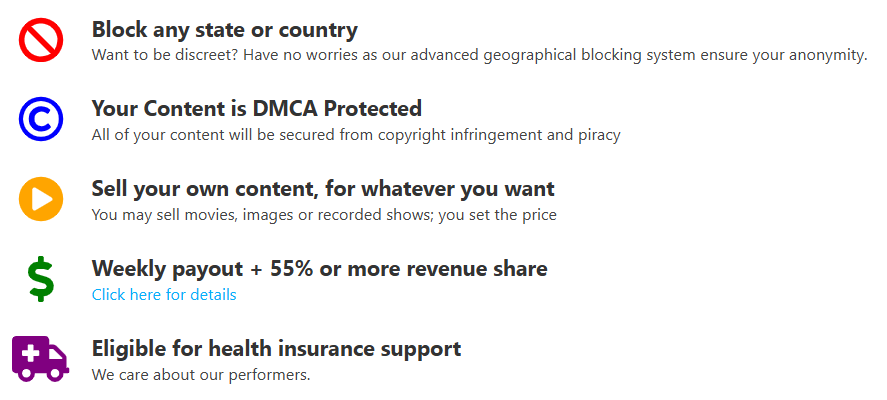This screenshot has width=887, height=400.
Task: Click 'We care about our performers.' text
Action: (x=201, y=375)
